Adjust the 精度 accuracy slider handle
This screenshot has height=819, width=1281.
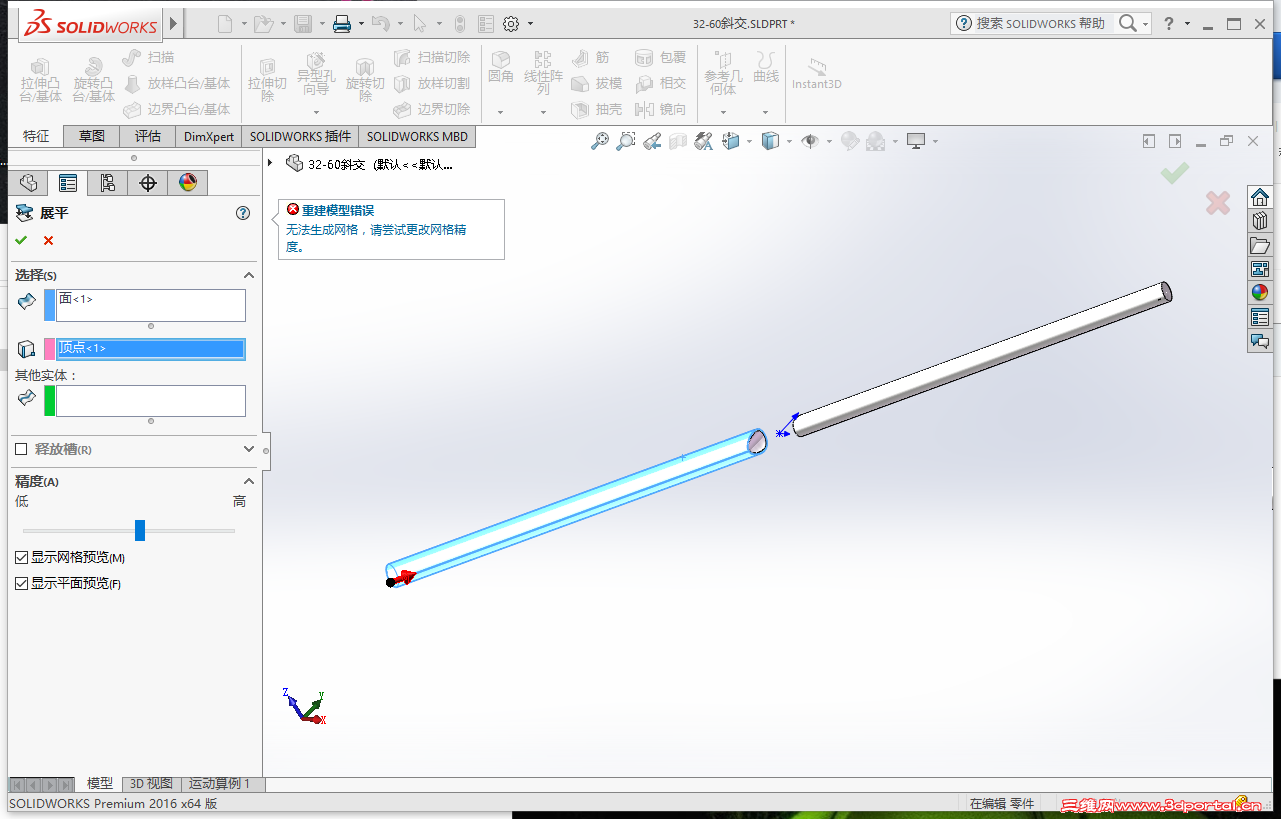pos(140,530)
